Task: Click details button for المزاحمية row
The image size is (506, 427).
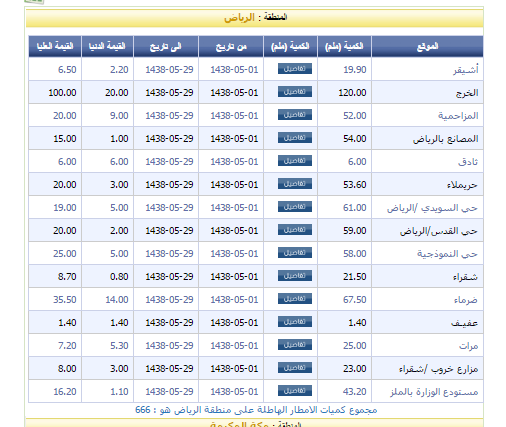Action: 295,115
